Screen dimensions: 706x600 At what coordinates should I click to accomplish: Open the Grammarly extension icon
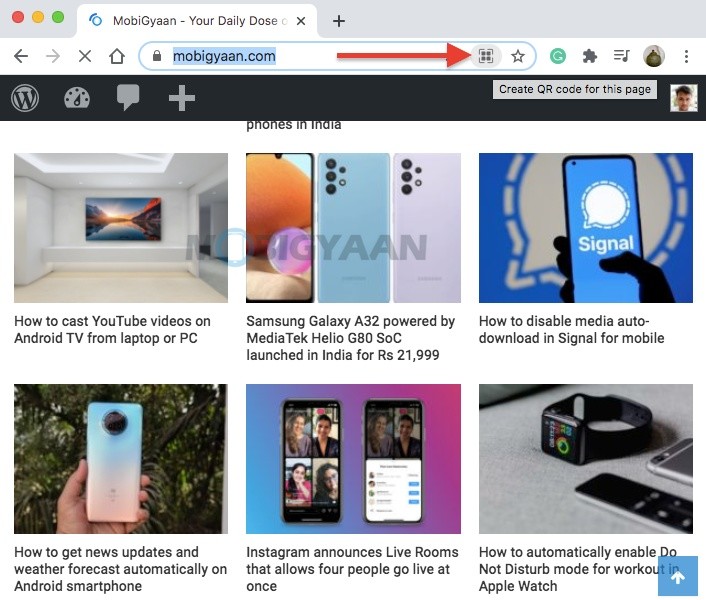point(558,56)
